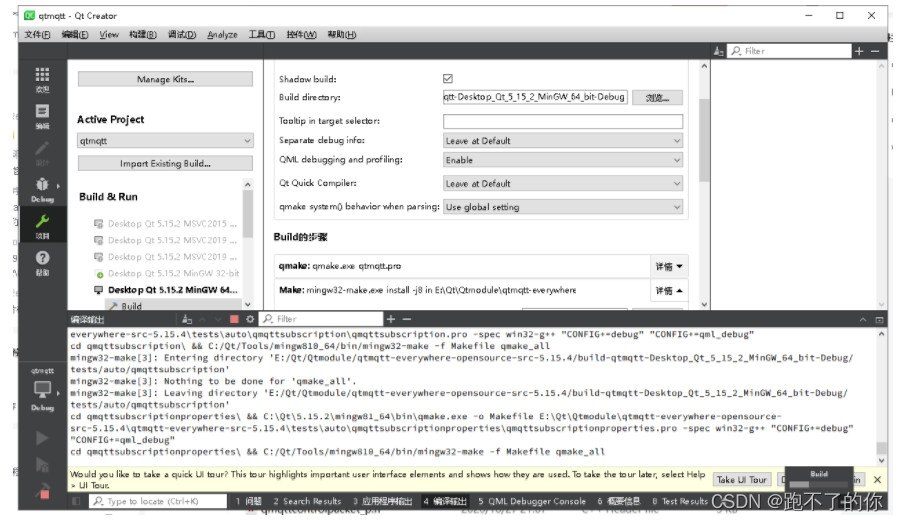The image size is (899, 521).
Task: Open the 文件(F) menu
Action: 37,34
